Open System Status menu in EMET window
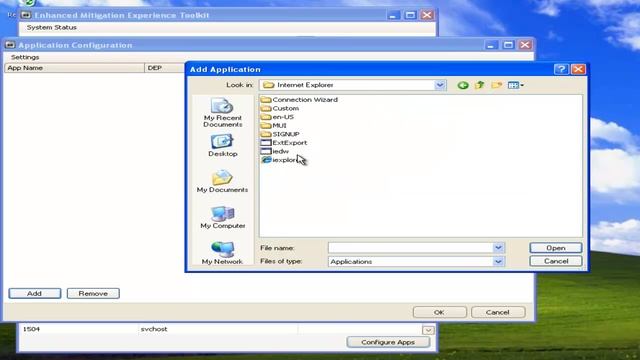 pos(51,27)
